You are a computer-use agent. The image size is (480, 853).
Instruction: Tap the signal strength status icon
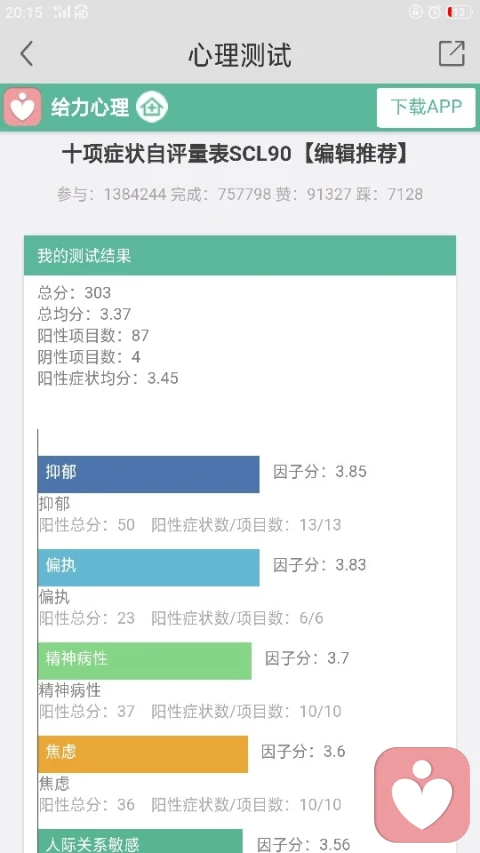coord(61,12)
